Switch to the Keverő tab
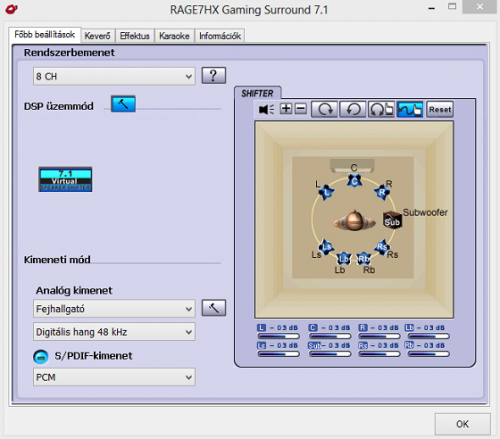The height and width of the screenshot is (439, 500). point(97,36)
